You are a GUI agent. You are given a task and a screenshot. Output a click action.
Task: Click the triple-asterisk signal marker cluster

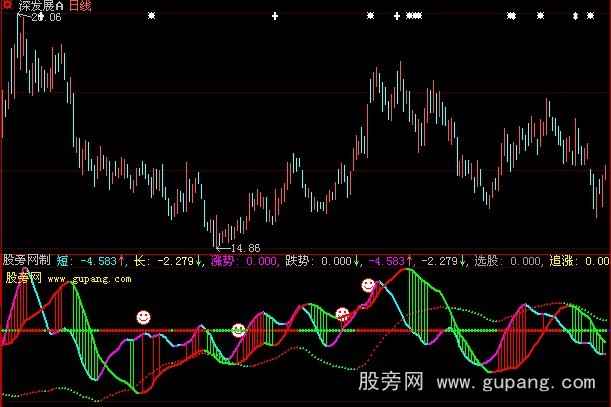tap(414, 16)
